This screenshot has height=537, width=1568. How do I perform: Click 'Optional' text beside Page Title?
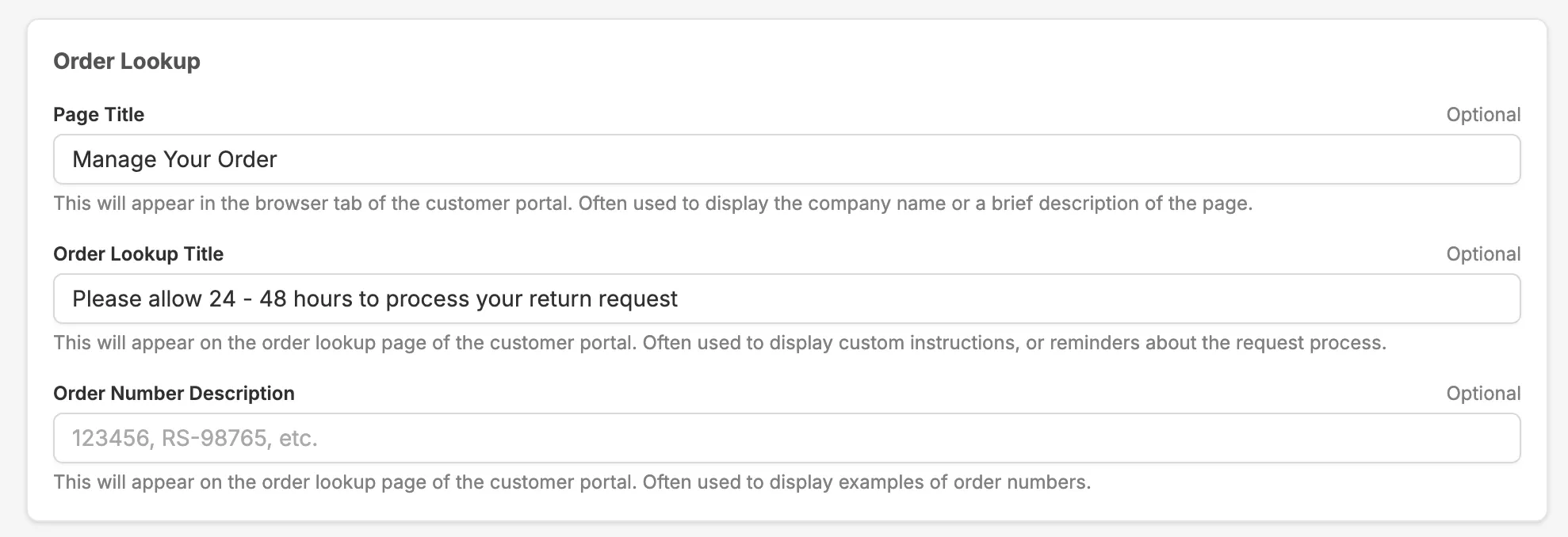tap(1482, 115)
